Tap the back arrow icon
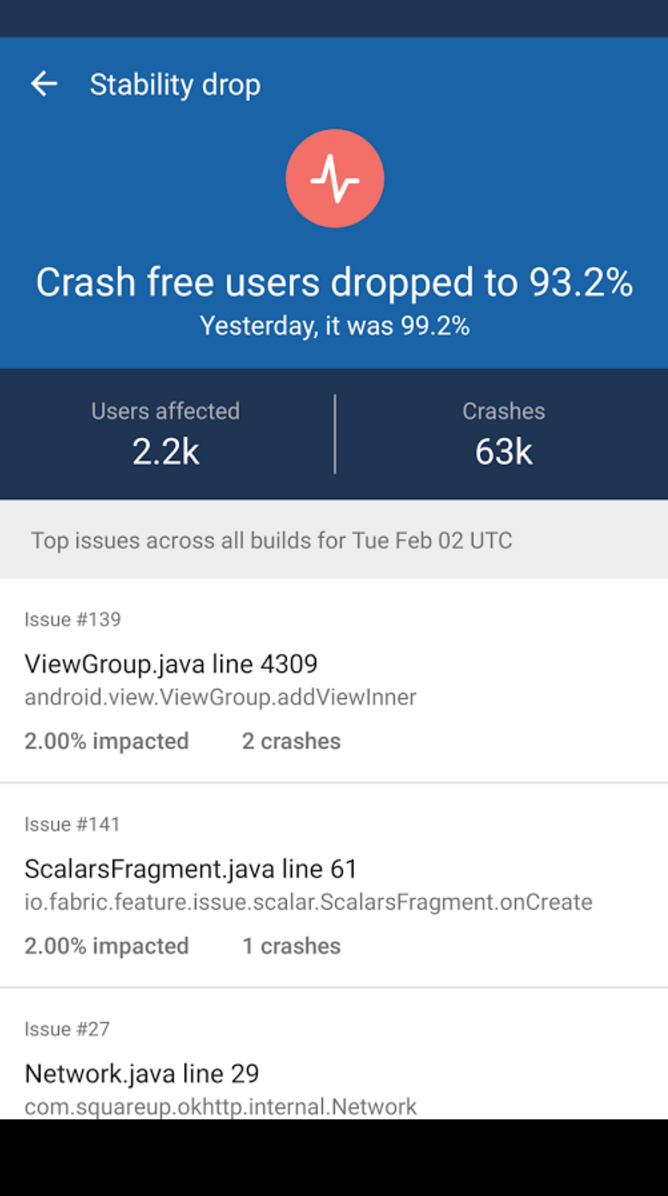668x1196 pixels. pos(44,84)
